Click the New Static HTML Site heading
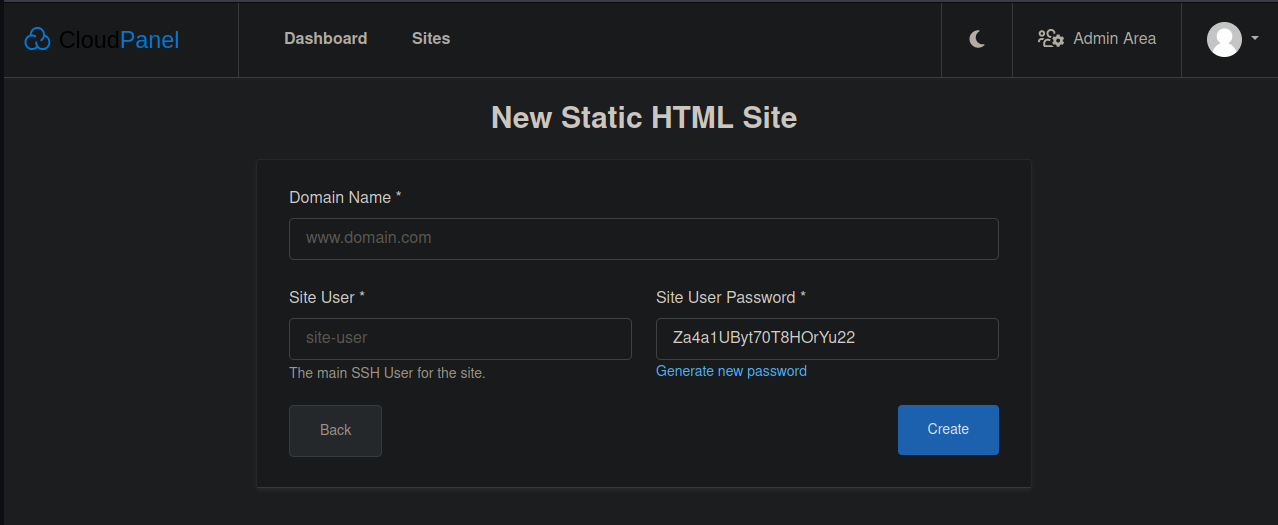The width and height of the screenshot is (1278, 525). click(x=644, y=118)
